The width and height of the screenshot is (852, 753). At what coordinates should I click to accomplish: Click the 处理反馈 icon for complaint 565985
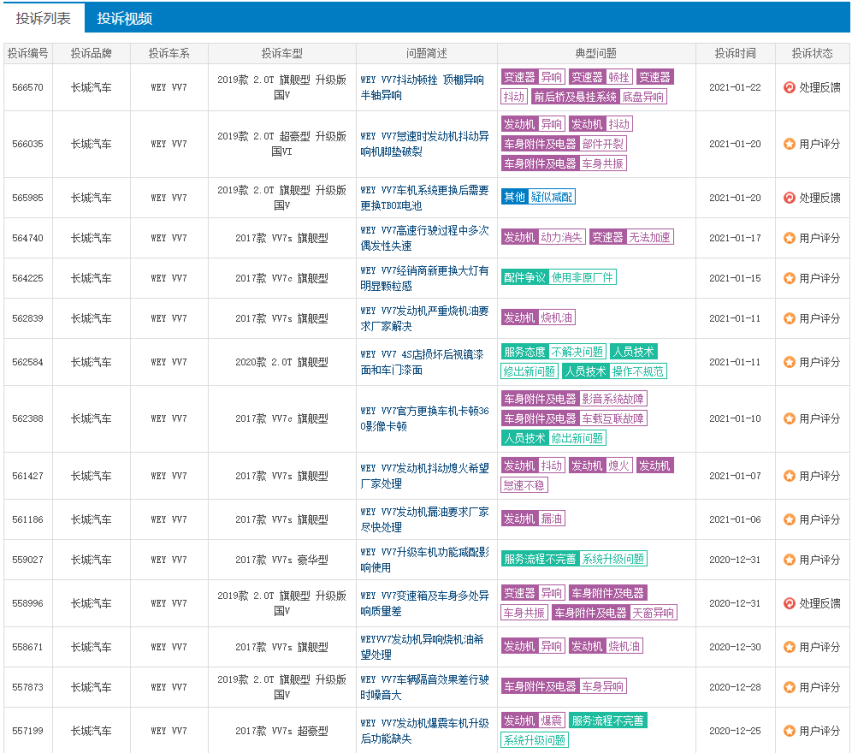tap(789, 198)
